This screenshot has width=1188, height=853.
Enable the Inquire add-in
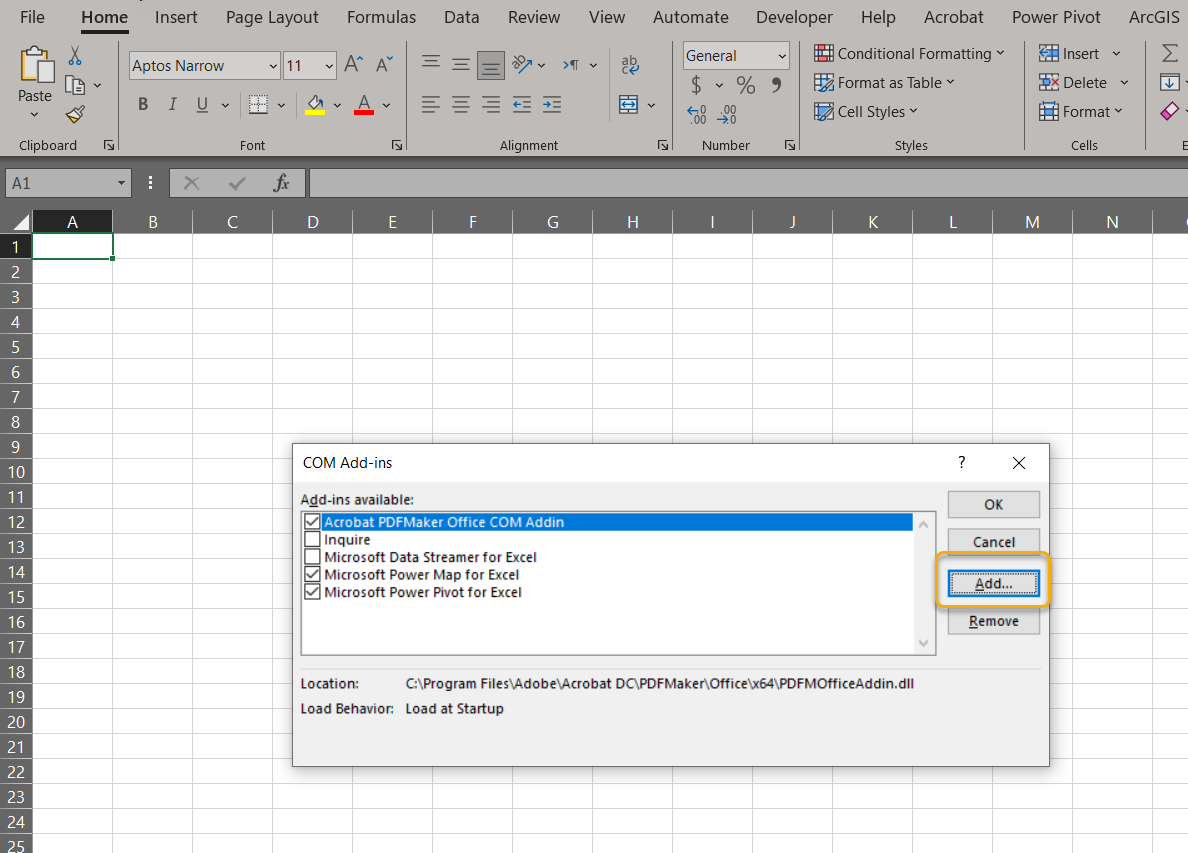pyautogui.click(x=312, y=538)
